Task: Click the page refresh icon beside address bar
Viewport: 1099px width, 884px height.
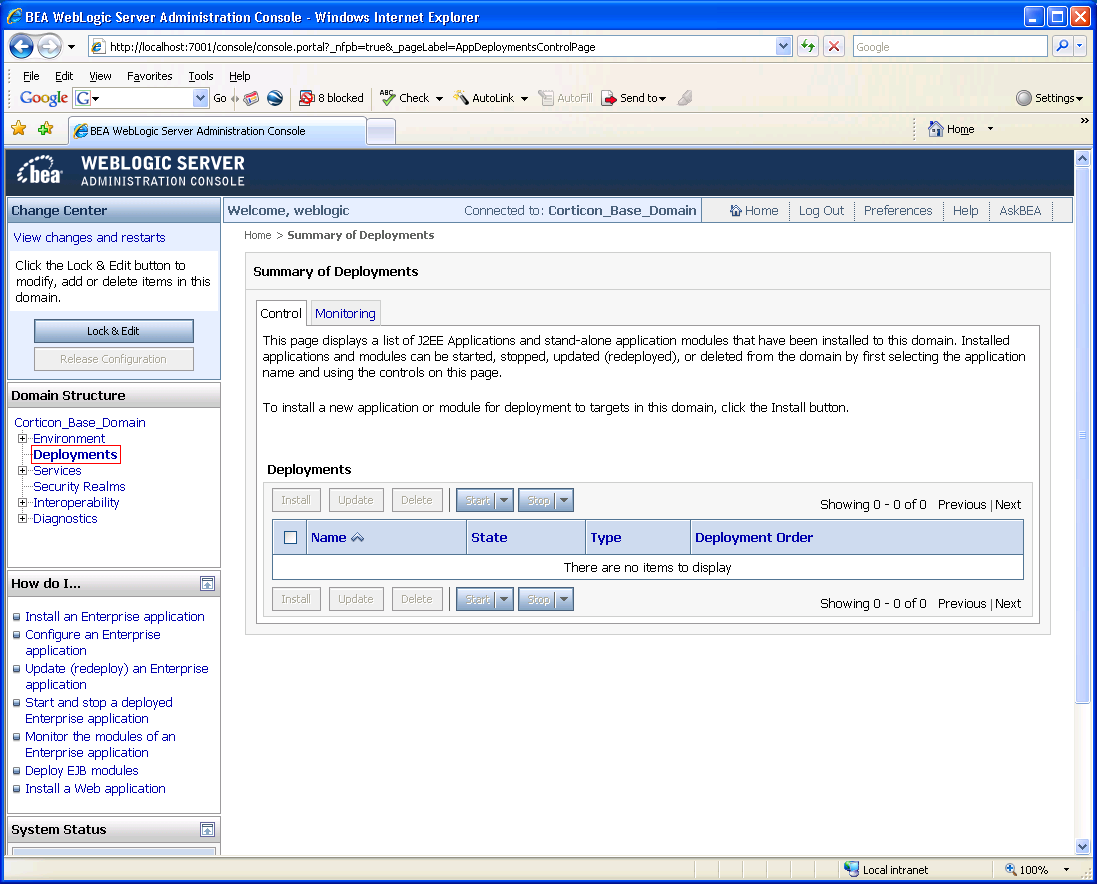Action: click(x=808, y=46)
